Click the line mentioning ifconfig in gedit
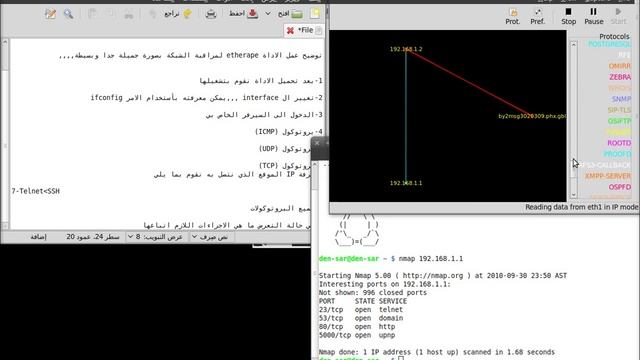 click(207, 98)
